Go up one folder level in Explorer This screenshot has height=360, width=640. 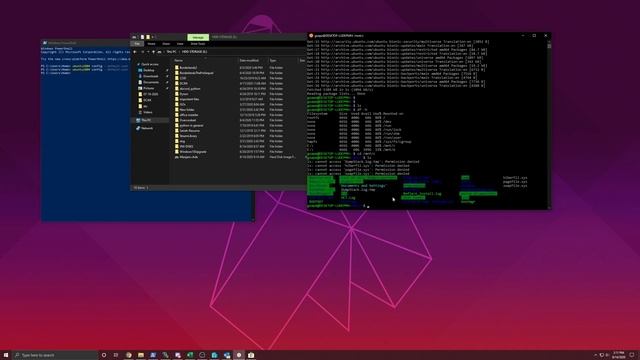click(153, 52)
